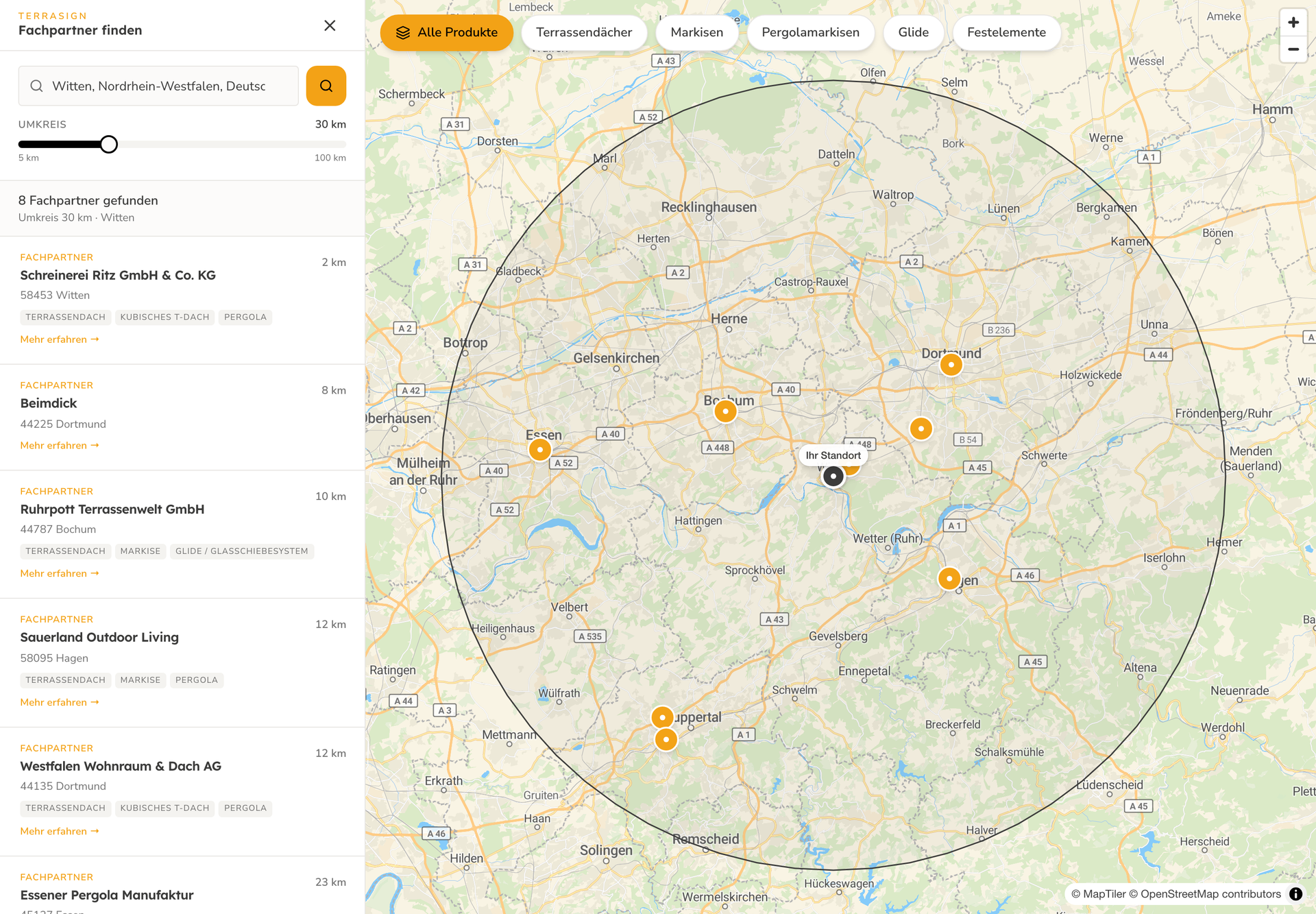1316x914 pixels.
Task: Open Mehr erfahren for Westfalen Wohnraum & Dach
Action: click(x=60, y=831)
